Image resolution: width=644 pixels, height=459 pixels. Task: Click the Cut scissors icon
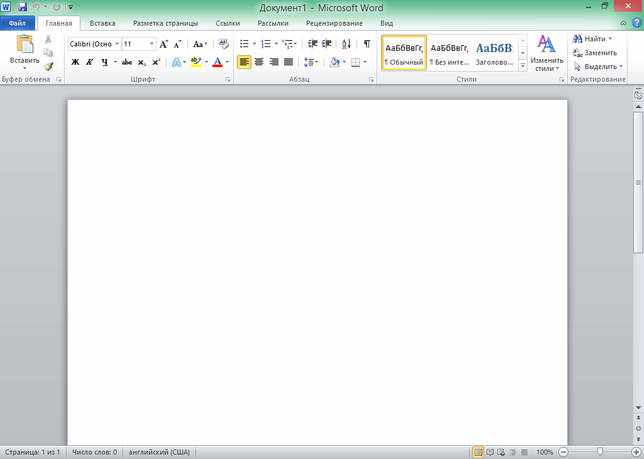point(48,39)
